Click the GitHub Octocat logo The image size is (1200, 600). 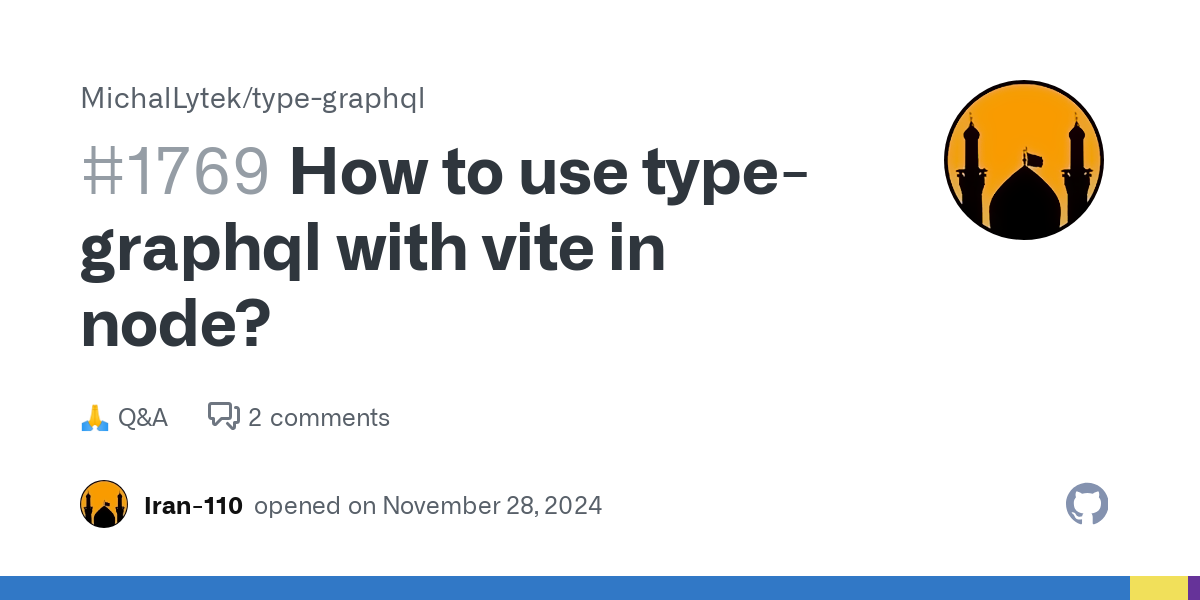1087,504
